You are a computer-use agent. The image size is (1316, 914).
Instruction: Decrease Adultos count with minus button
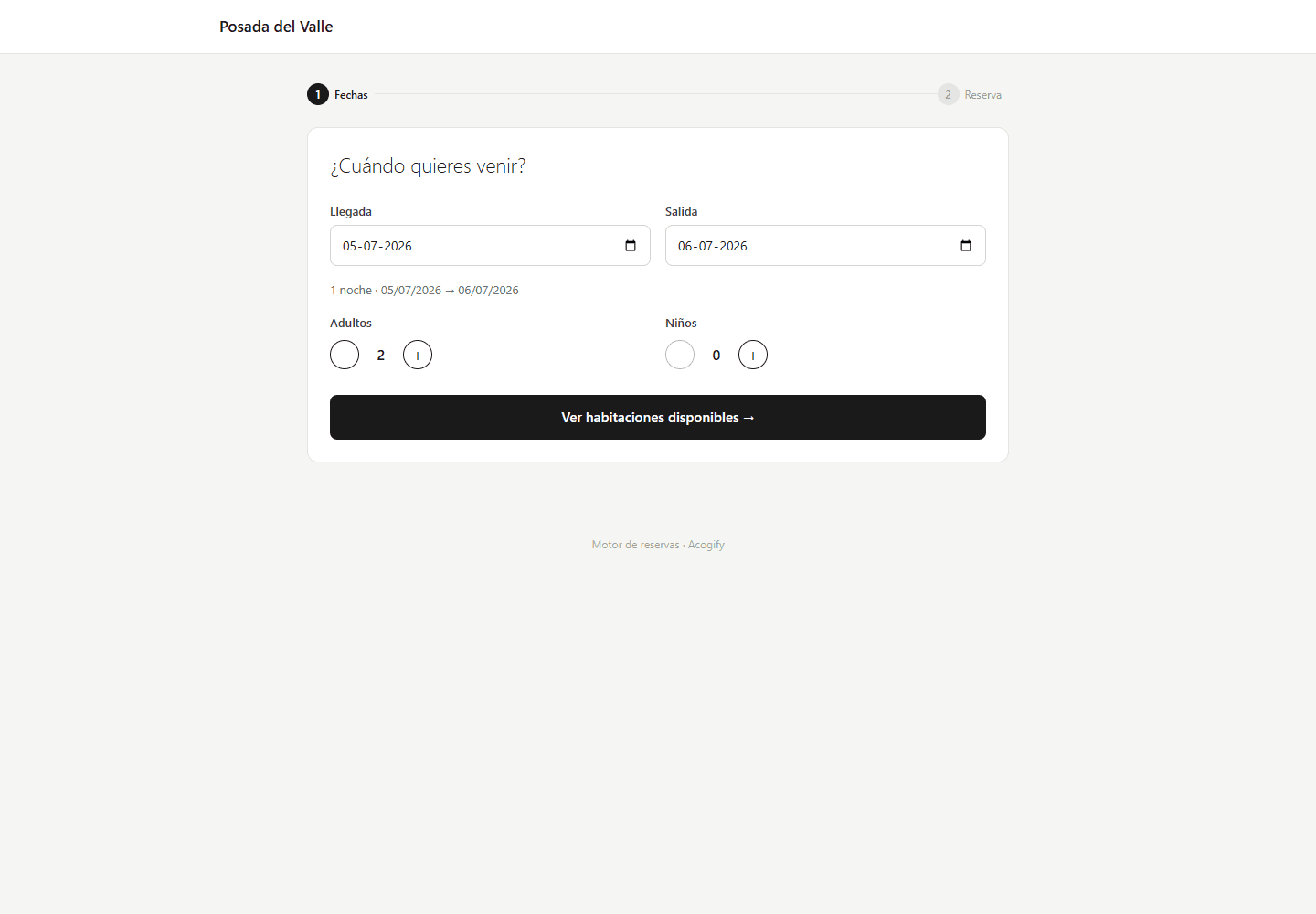345,355
